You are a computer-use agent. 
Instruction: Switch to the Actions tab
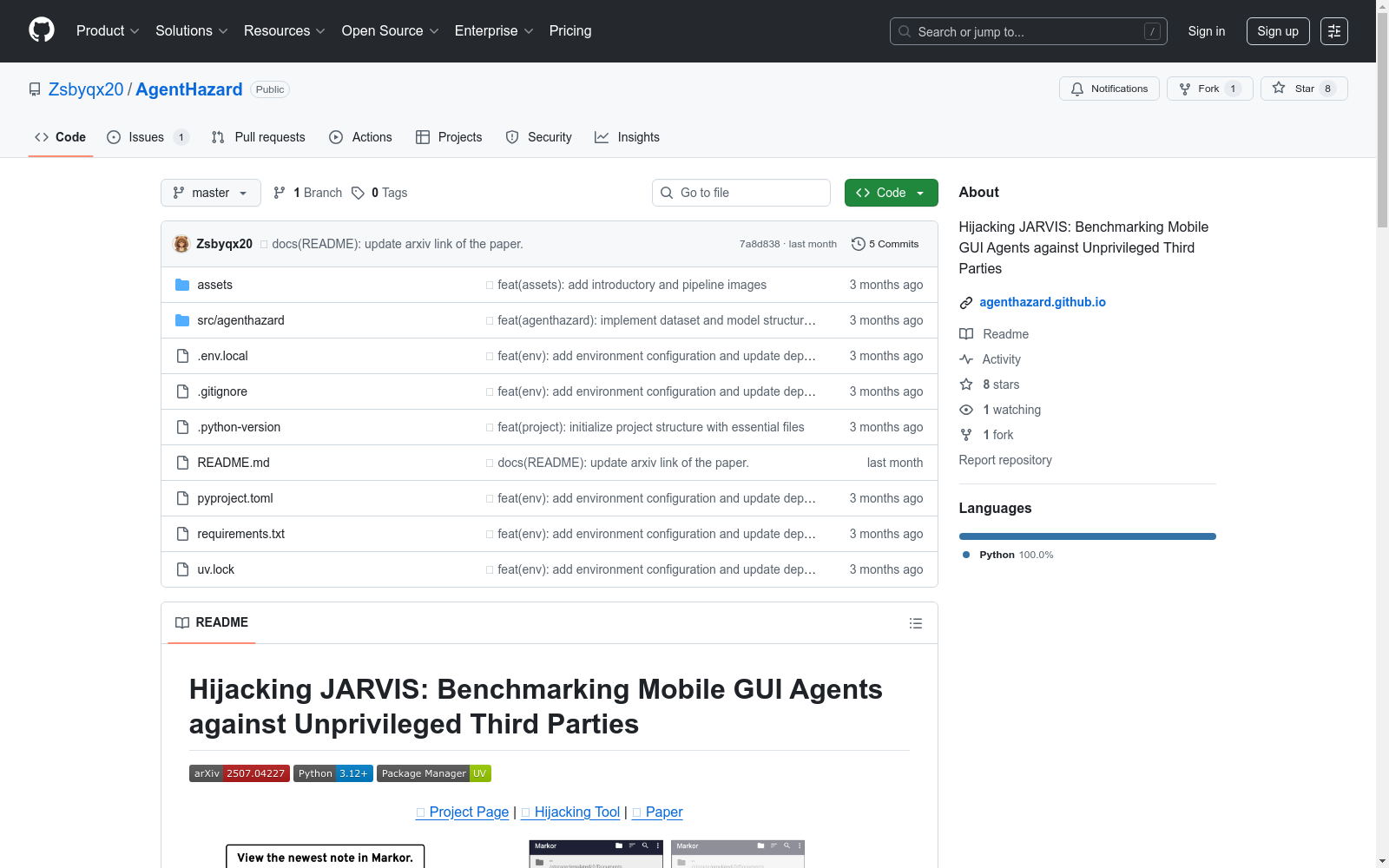point(360,137)
